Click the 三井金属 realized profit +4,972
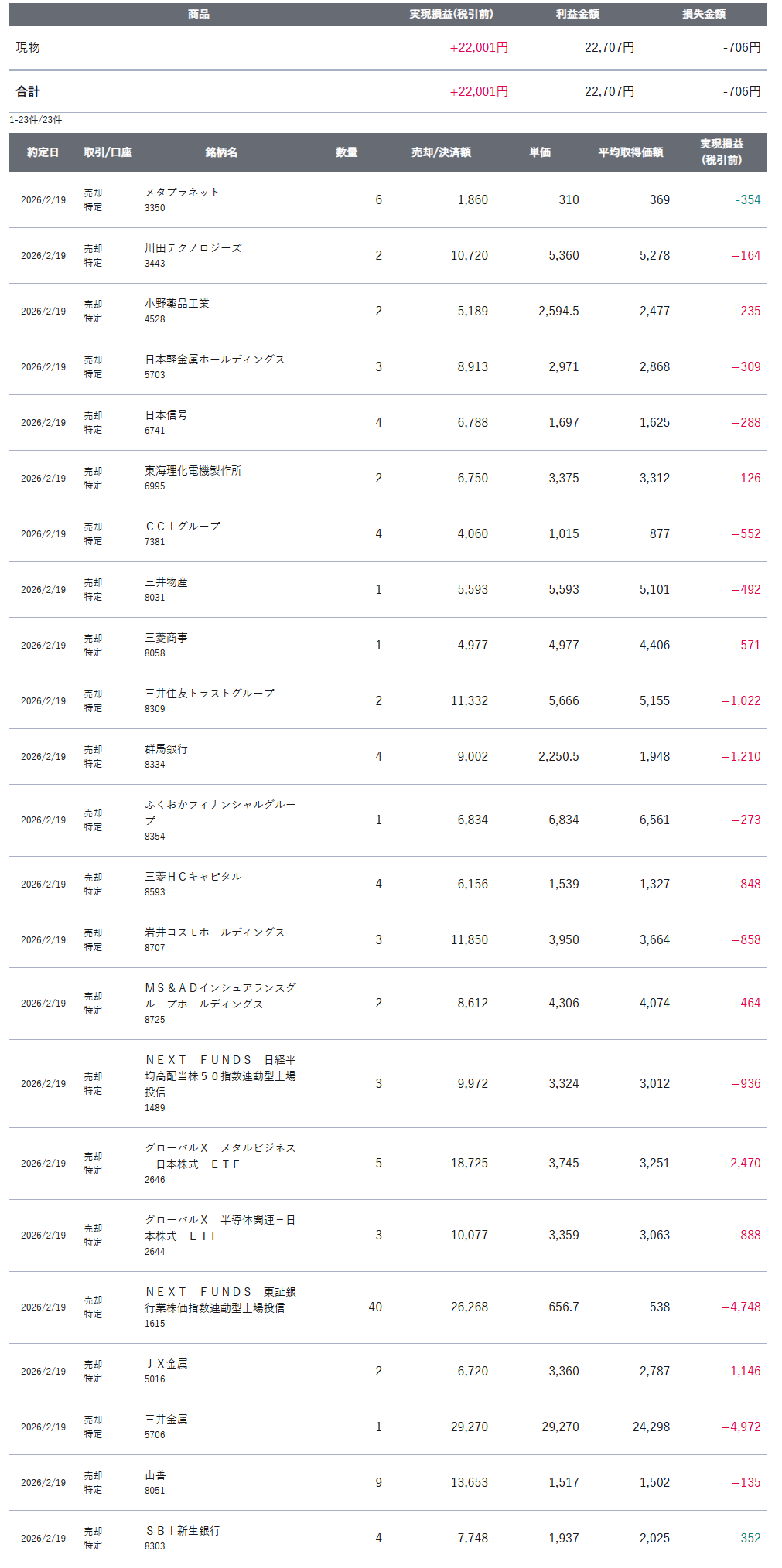Viewport: 782px width, 1568px height. click(741, 1427)
